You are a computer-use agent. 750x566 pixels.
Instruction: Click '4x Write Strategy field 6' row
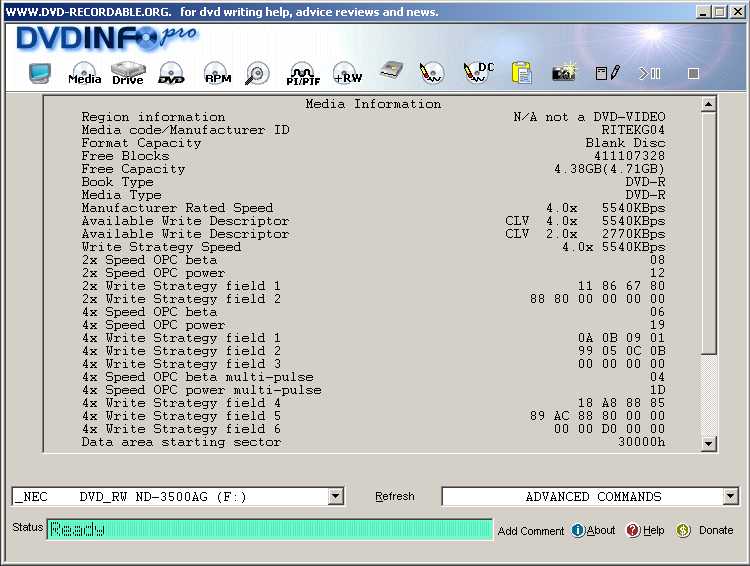click(373, 429)
